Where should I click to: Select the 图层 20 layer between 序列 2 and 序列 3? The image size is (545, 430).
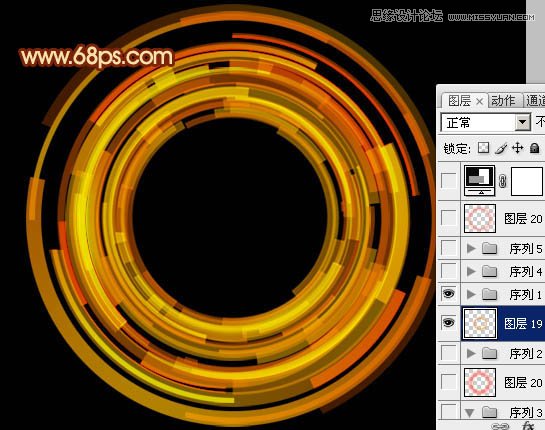coord(523,383)
